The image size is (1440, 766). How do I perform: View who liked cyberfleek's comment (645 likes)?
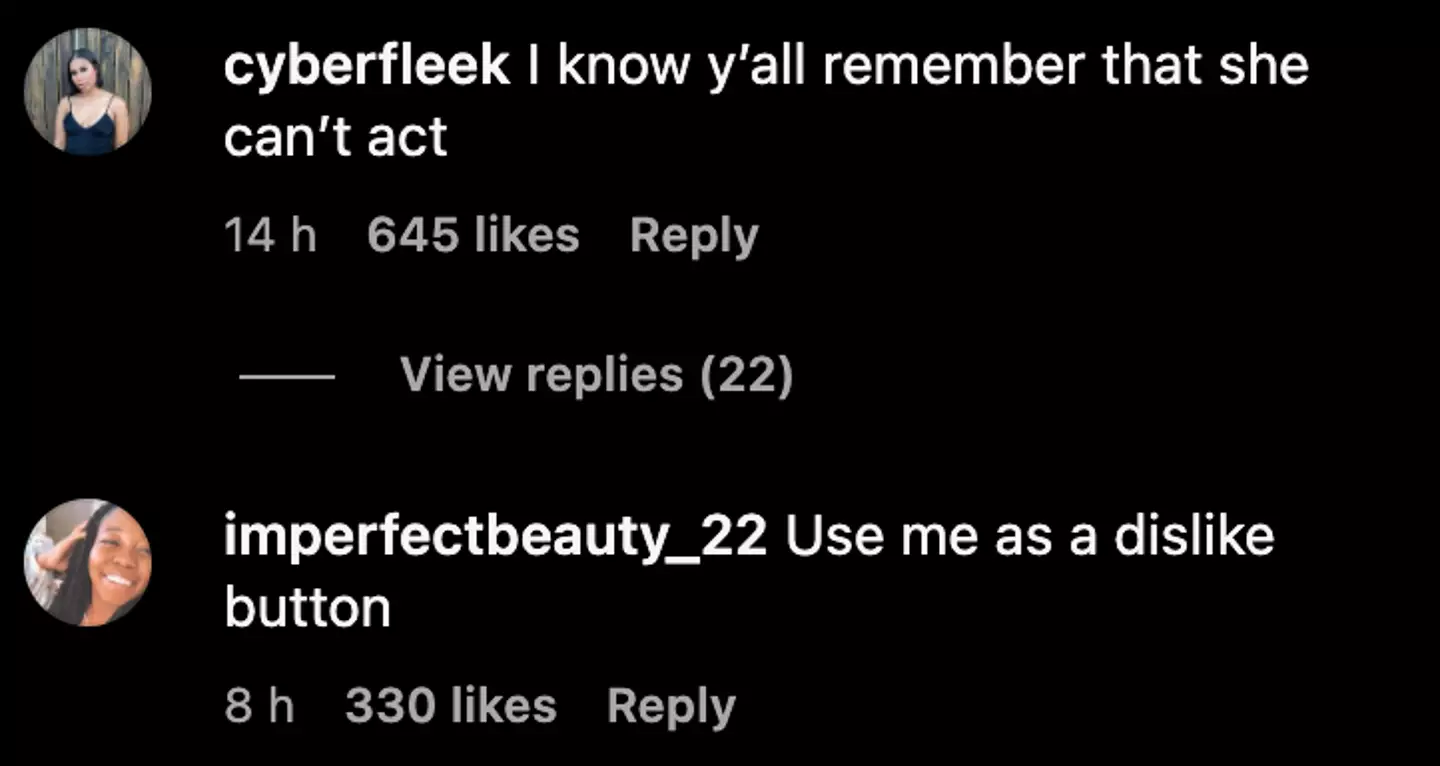(473, 235)
